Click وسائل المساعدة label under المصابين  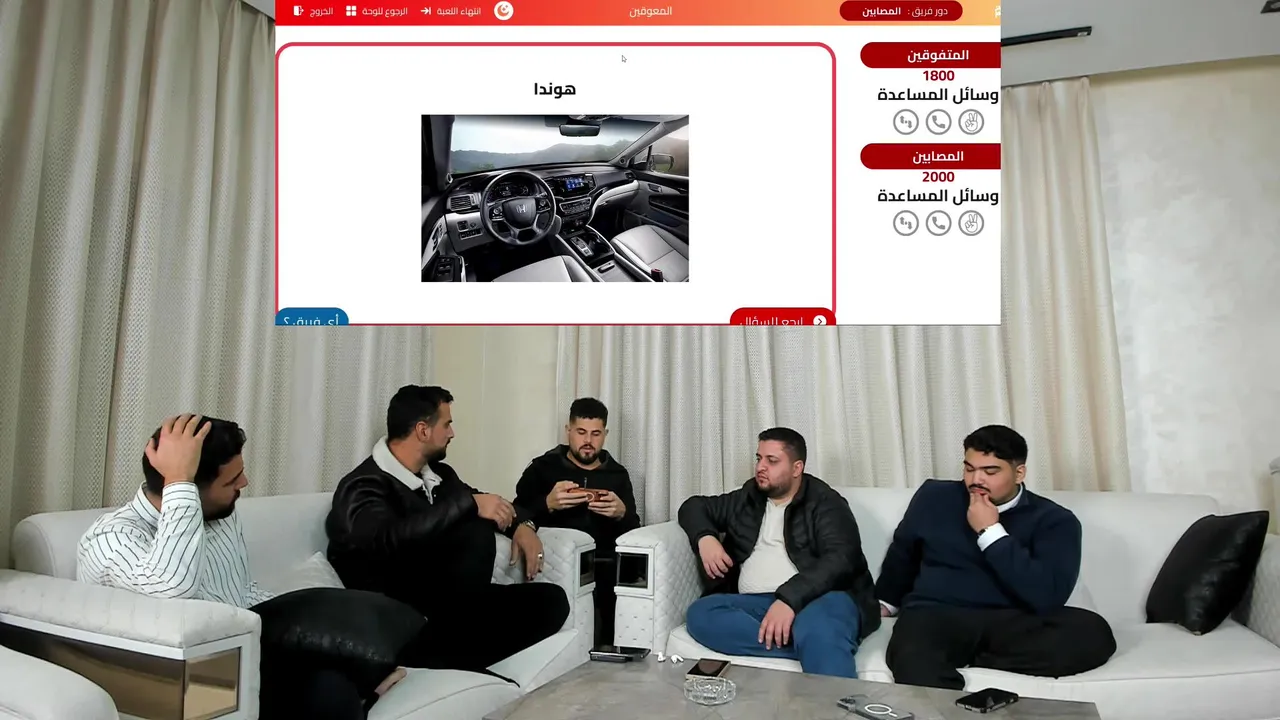[938, 196]
